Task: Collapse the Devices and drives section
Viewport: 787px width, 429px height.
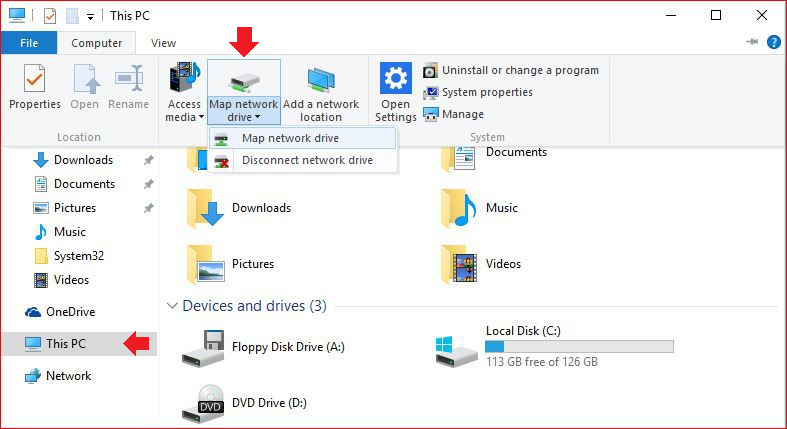Action: coord(172,306)
